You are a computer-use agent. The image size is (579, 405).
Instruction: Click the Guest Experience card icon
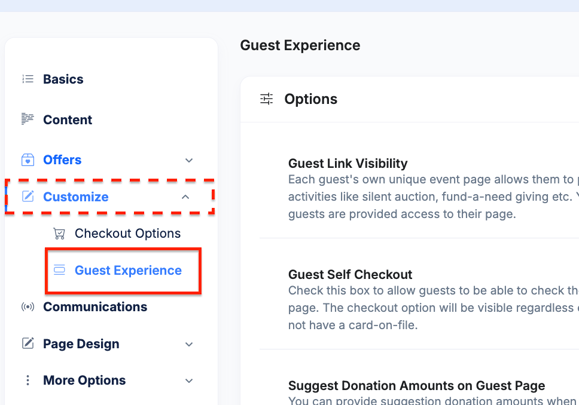pos(59,270)
